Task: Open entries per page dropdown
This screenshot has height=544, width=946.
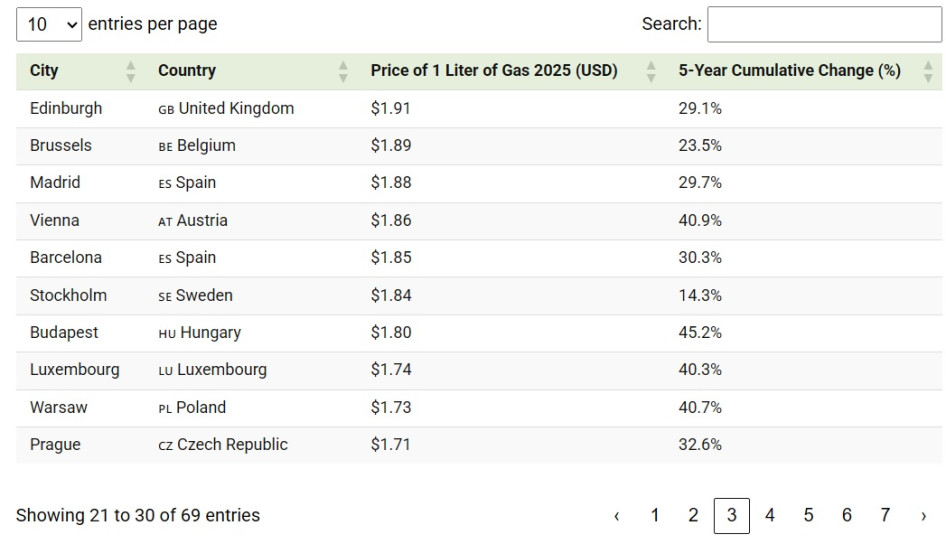Action: coord(49,24)
